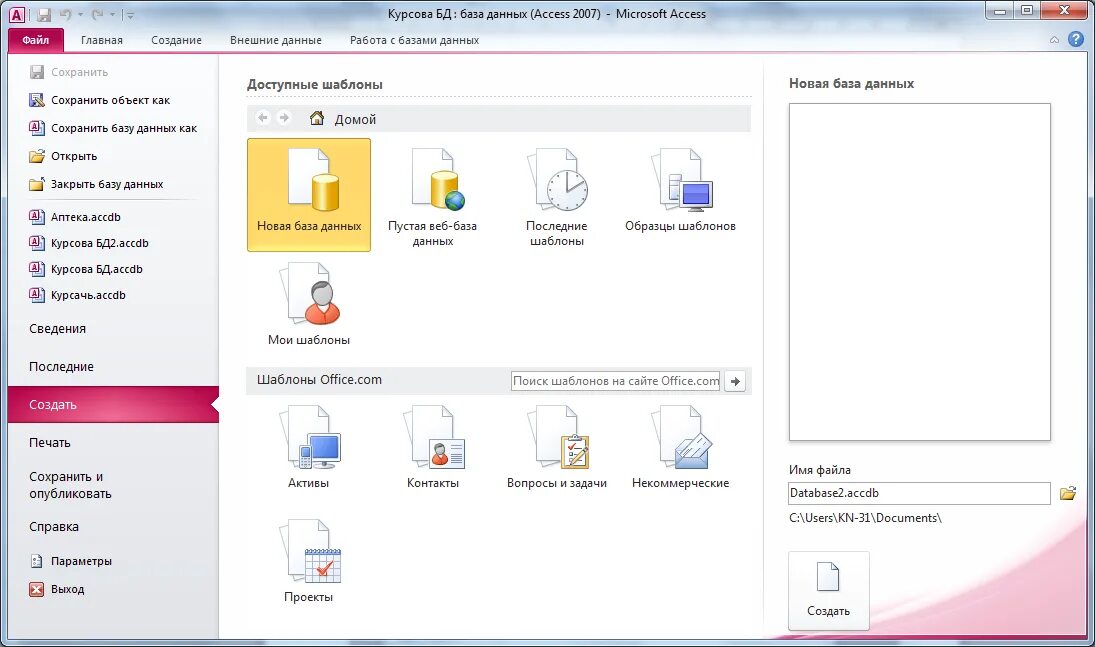Switch to Внешние данные ribbon tab
The height and width of the screenshot is (647, 1095).
[x=276, y=40]
